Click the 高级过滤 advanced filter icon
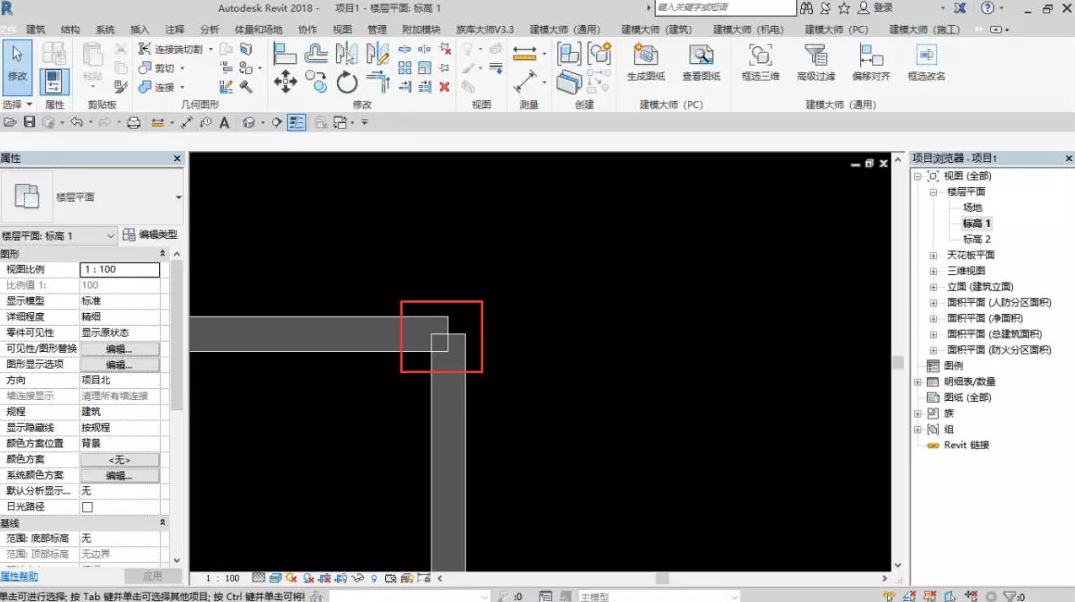This screenshot has width=1075, height=602. (x=816, y=62)
